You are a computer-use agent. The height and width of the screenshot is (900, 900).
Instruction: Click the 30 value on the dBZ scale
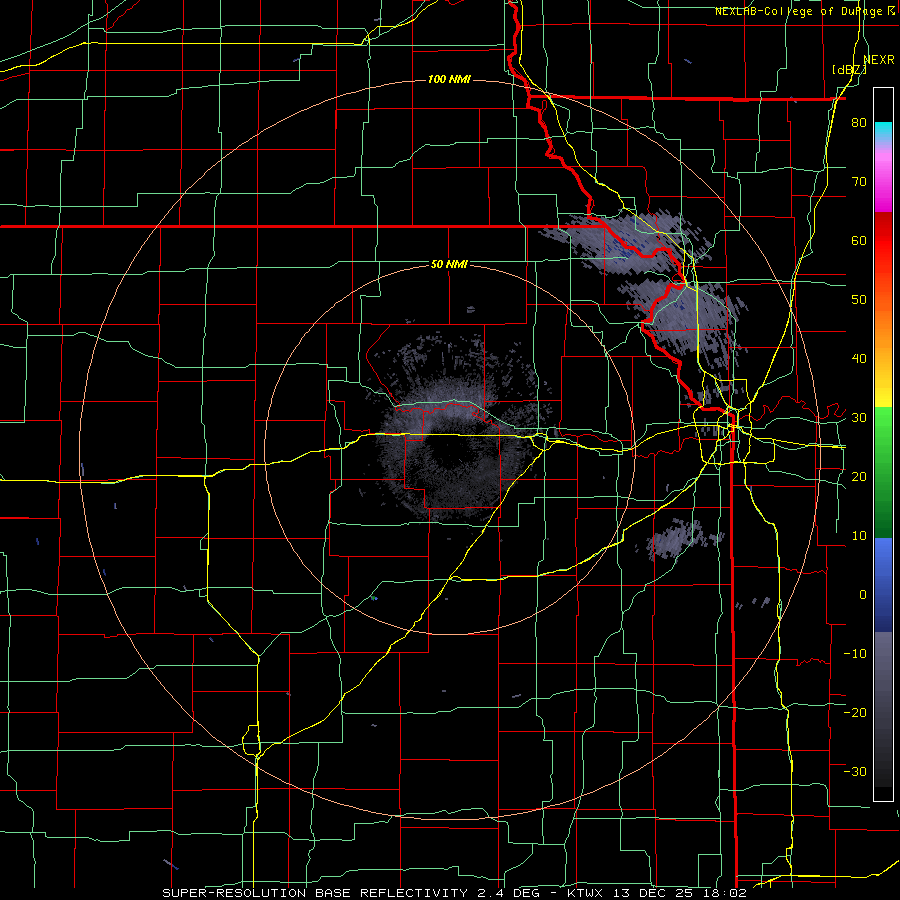click(x=859, y=418)
